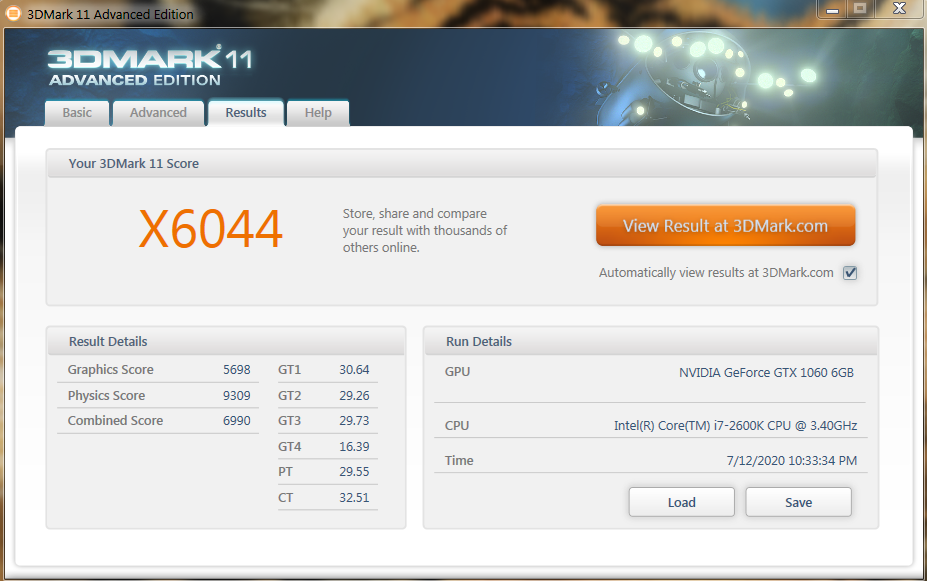
Task: Click the PT result 29.55
Action: coord(354,472)
